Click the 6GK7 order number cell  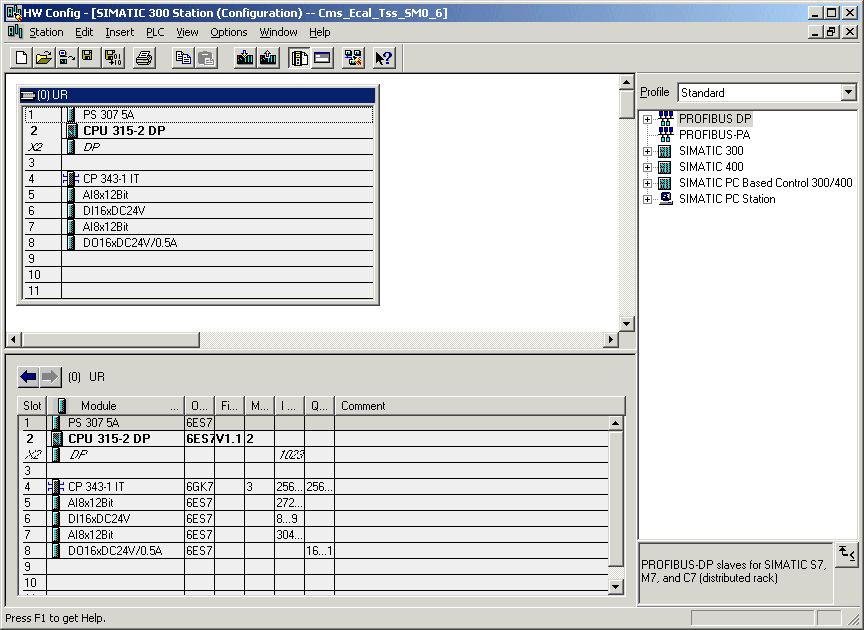click(199, 487)
